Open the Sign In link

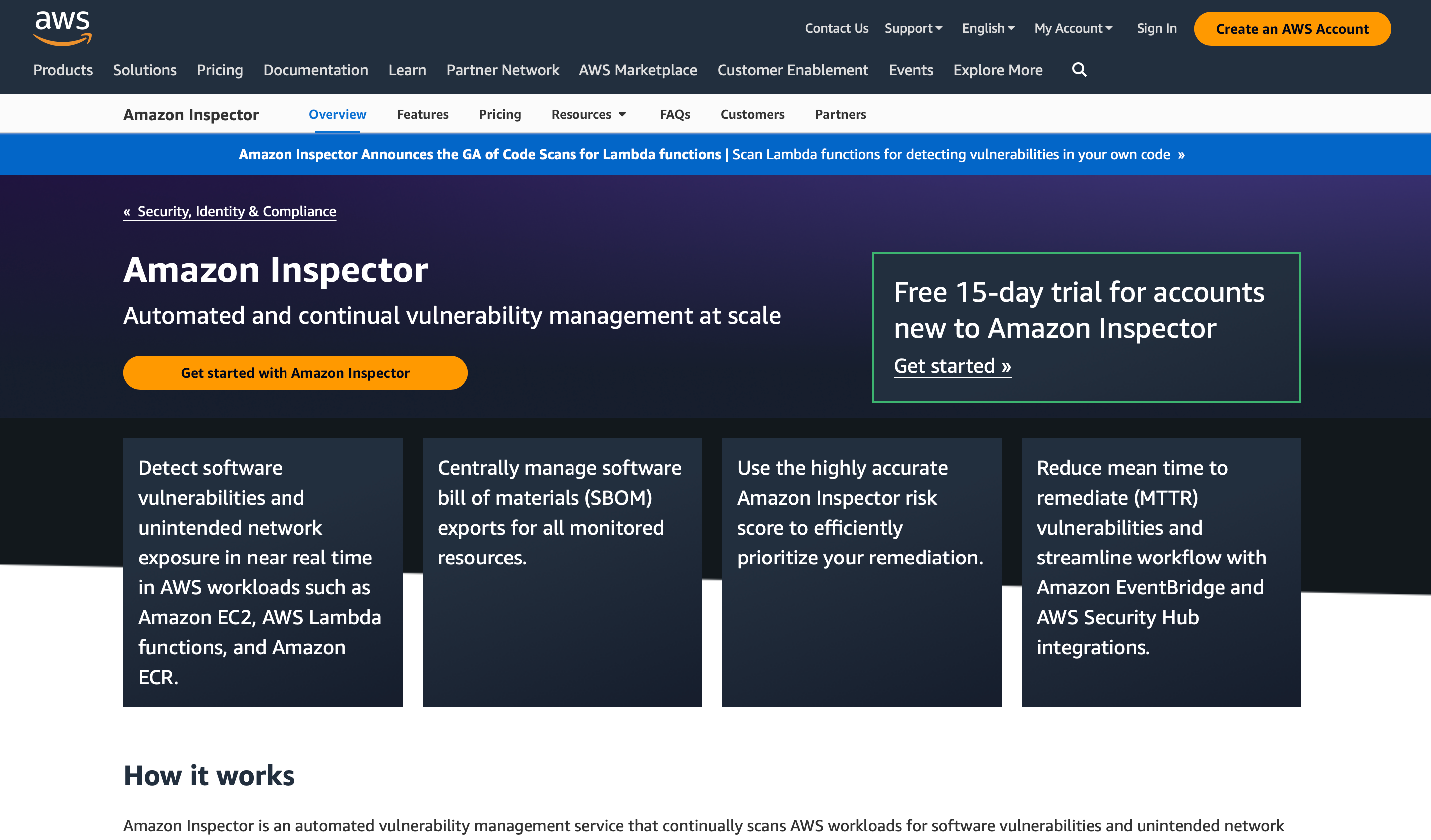coord(1156,28)
